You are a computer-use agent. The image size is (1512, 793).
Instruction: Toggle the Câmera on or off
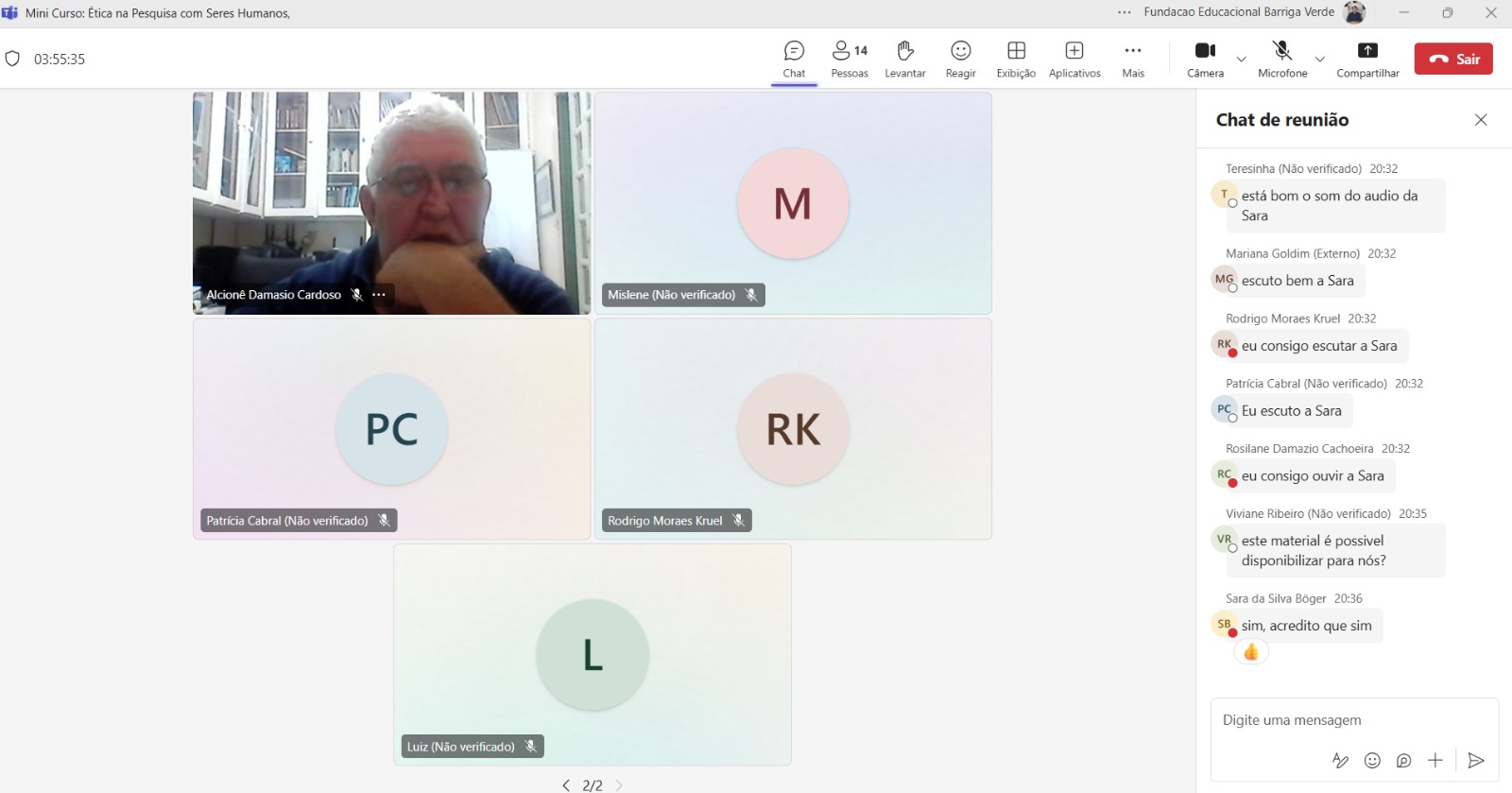coord(1205,51)
